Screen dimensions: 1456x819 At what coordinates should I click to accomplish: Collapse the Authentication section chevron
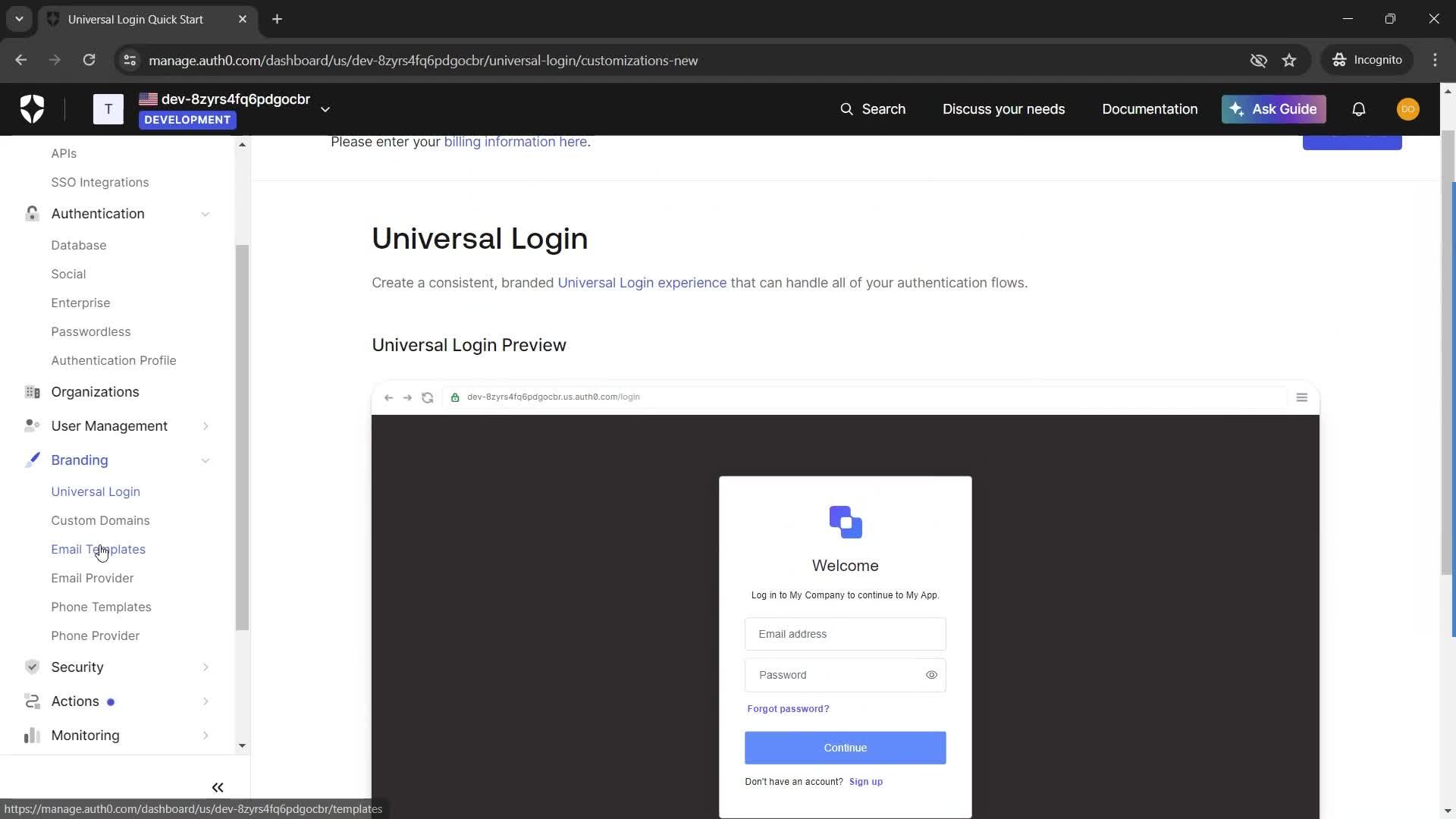point(206,214)
